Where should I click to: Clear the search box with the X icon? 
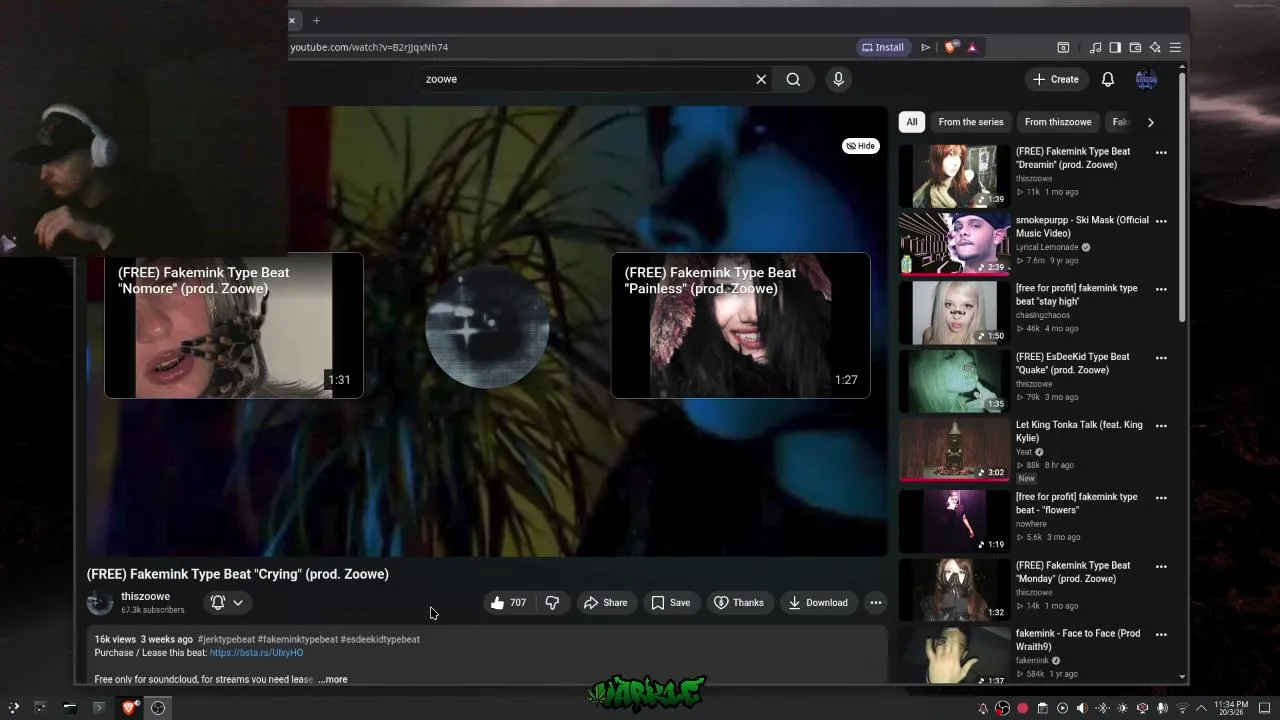pyautogui.click(x=761, y=79)
